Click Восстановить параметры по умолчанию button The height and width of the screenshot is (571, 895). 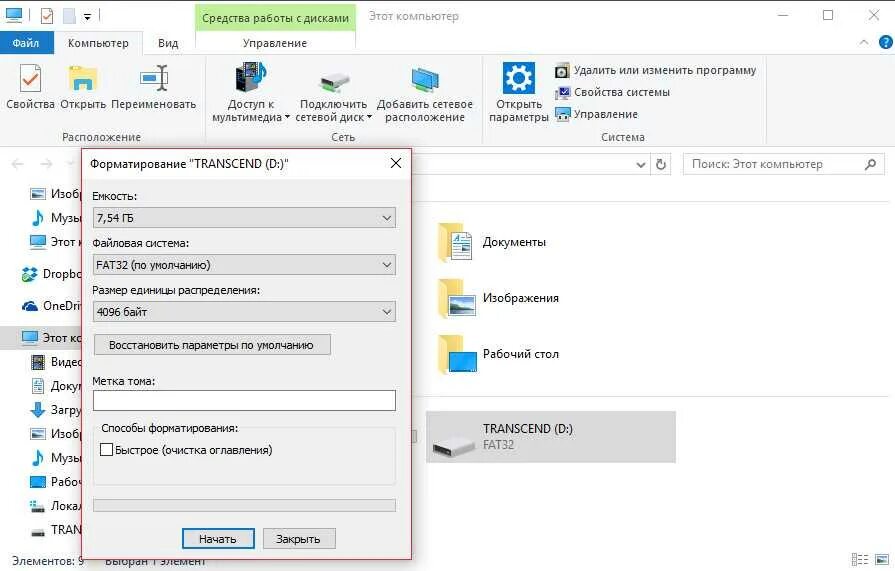212,345
